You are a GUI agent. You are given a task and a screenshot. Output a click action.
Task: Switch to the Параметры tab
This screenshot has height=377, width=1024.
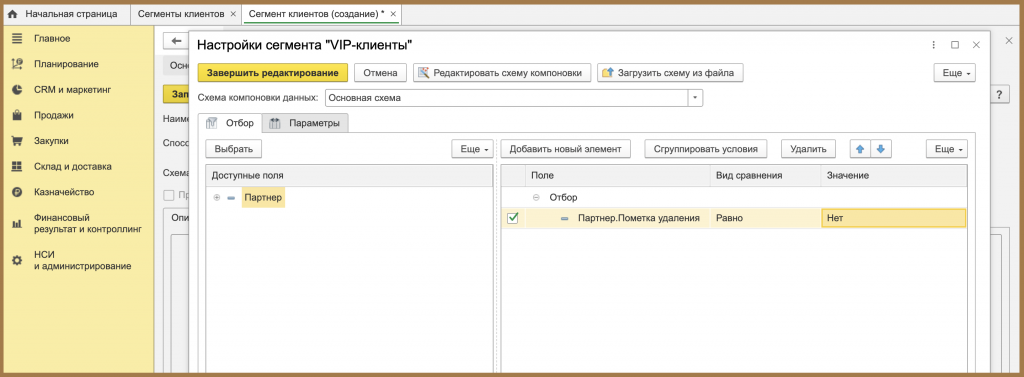(x=305, y=123)
